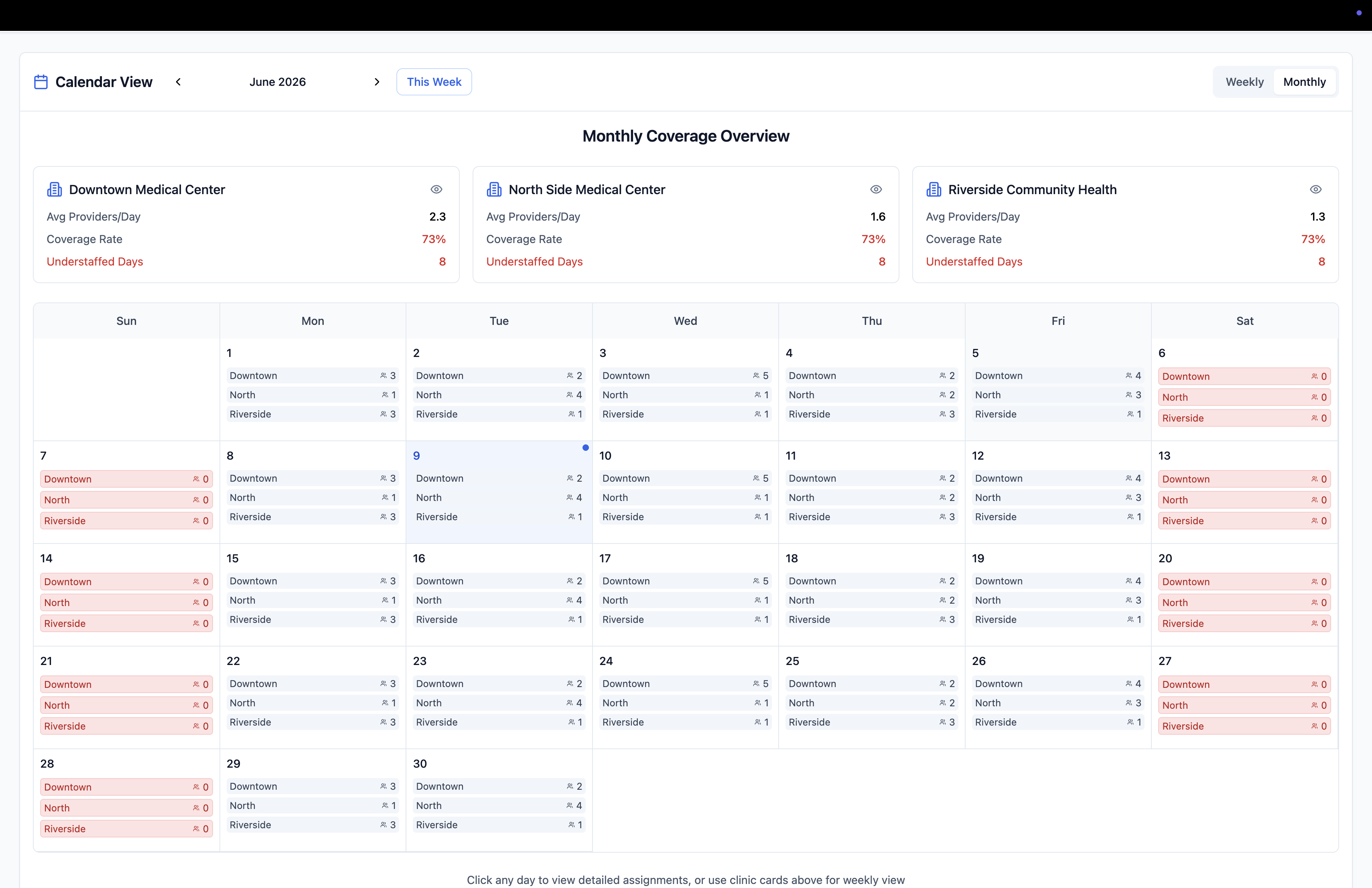Open day 1 in the calendar
This screenshot has width=1372, height=888.
313,389
